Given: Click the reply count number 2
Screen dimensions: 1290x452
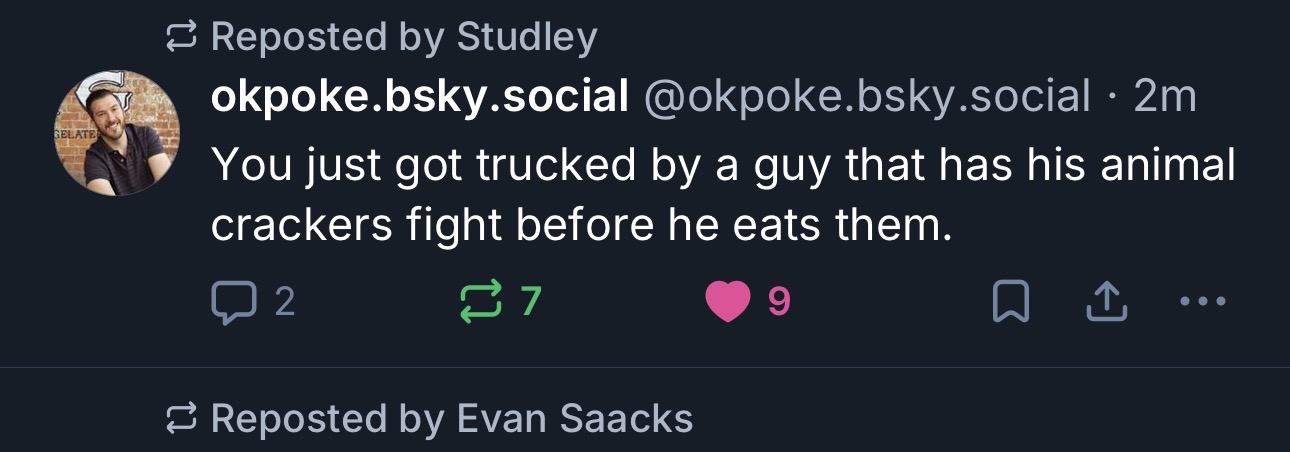Looking at the screenshot, I should (284, 302).
